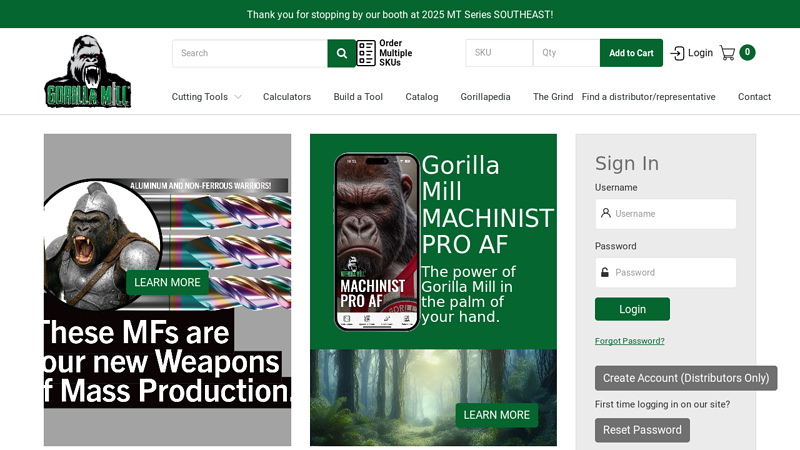Click LEARN MORE on forest banner
The height and width of the screenshot is (450, 800).
click(x=496, y=415)
